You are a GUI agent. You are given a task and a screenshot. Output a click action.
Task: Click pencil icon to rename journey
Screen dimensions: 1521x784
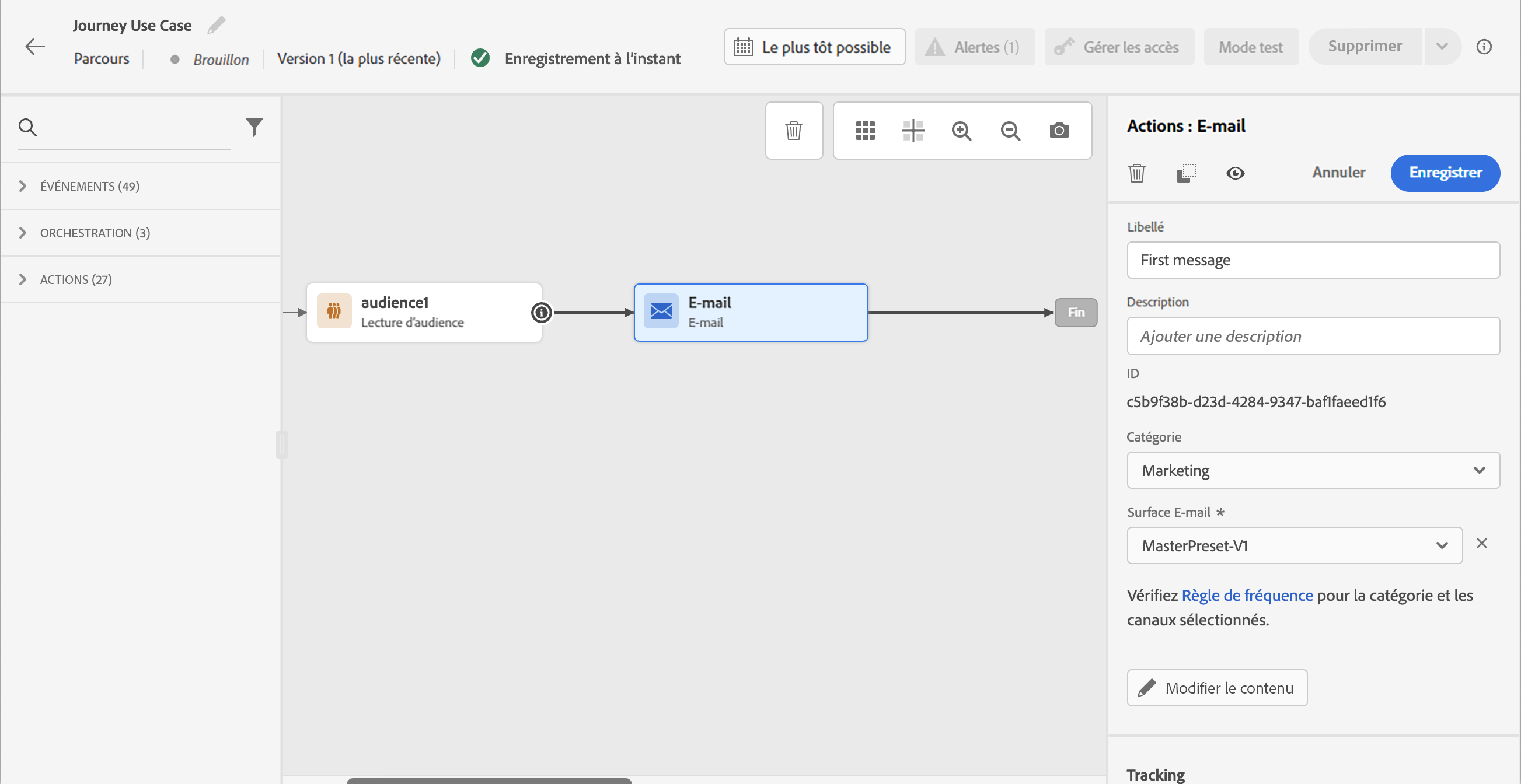[x=216, y=25]
